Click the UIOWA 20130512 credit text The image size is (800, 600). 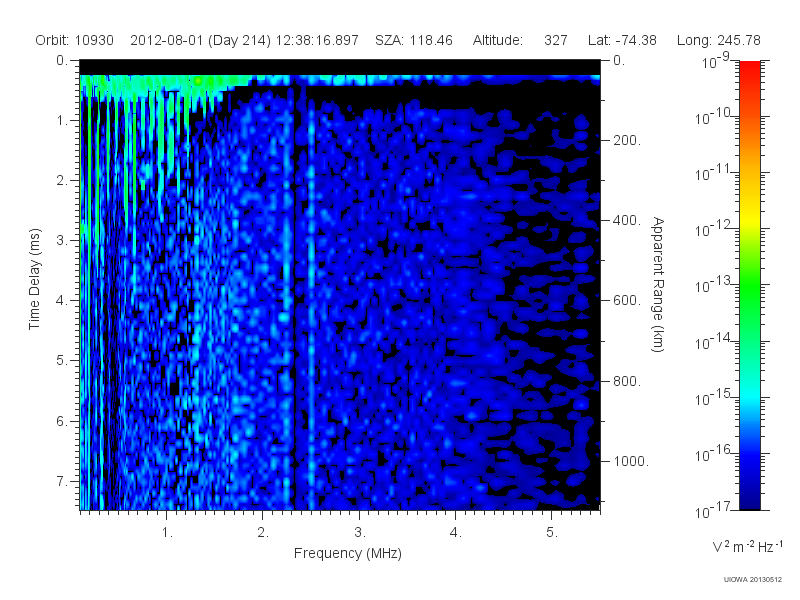click(753, 579)
